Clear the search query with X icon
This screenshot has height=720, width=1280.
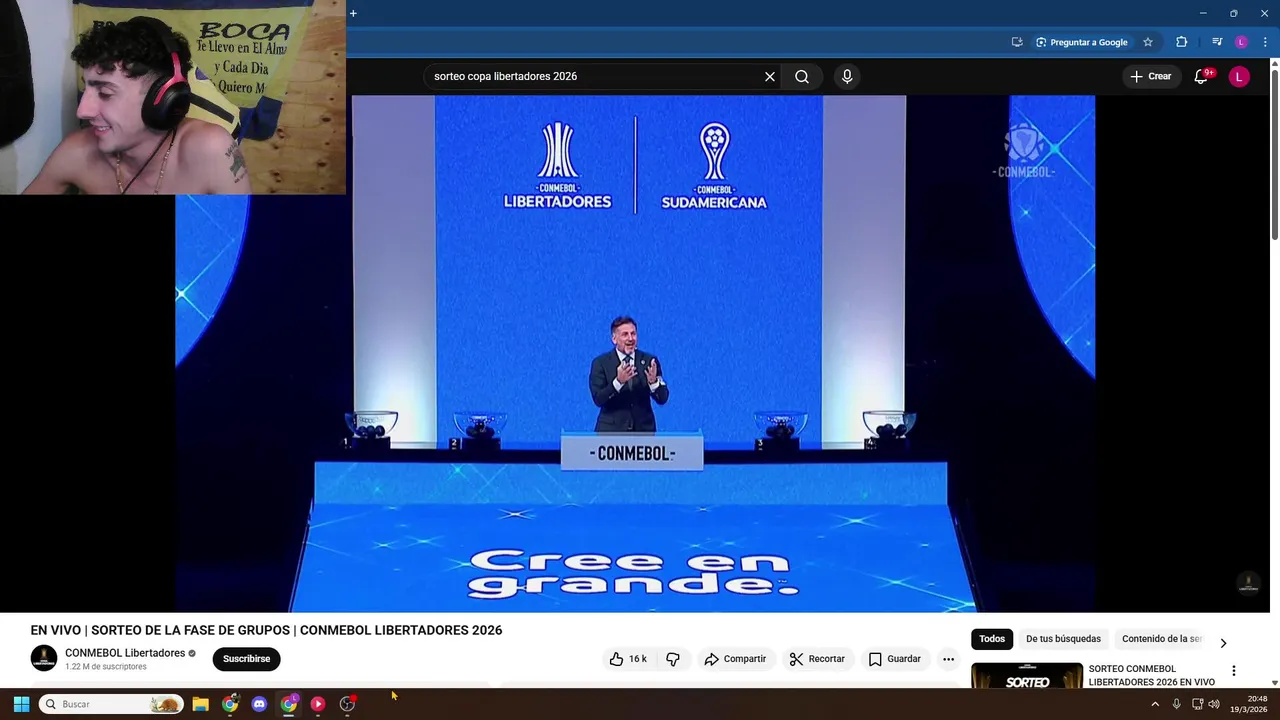click(770, 76)
